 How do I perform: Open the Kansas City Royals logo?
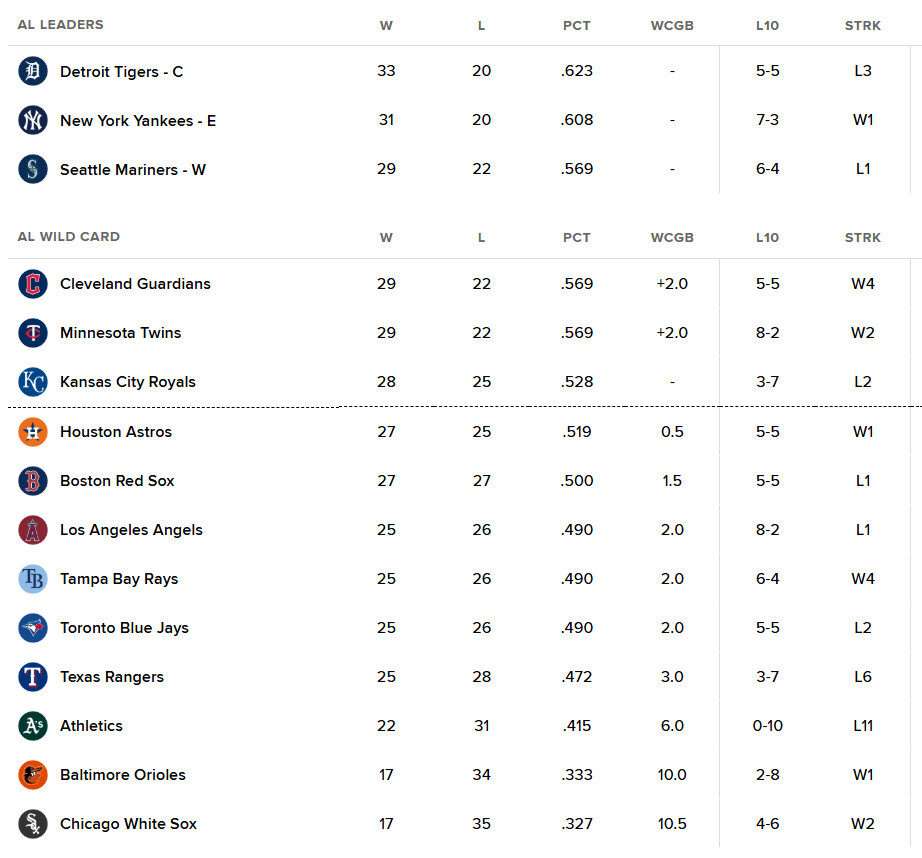[33, 382]
